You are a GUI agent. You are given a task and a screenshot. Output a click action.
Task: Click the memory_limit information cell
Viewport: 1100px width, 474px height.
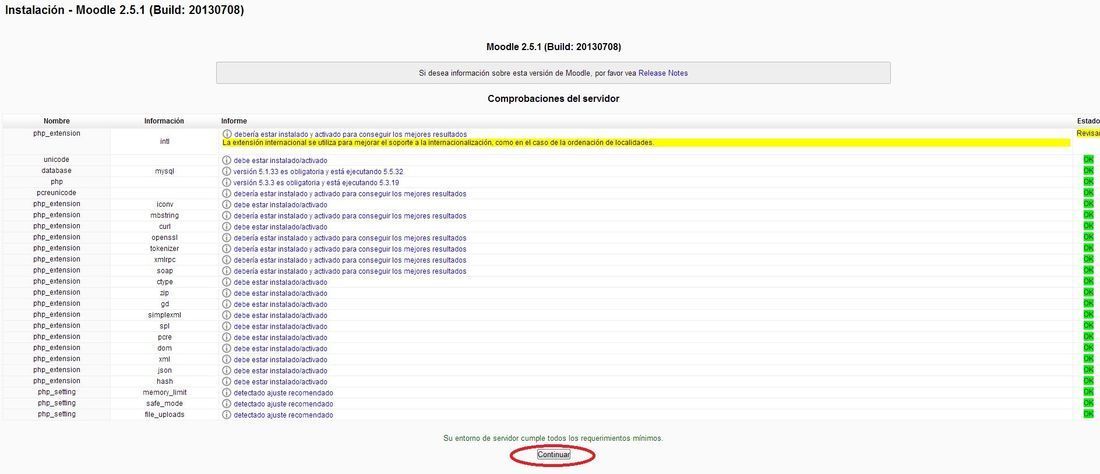point(164,393)
